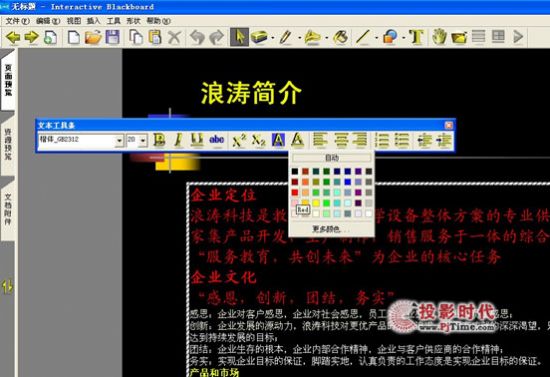Toggle bold formatting in text toolbar
This screenshot has width=550, height=377.
point(159,140)
